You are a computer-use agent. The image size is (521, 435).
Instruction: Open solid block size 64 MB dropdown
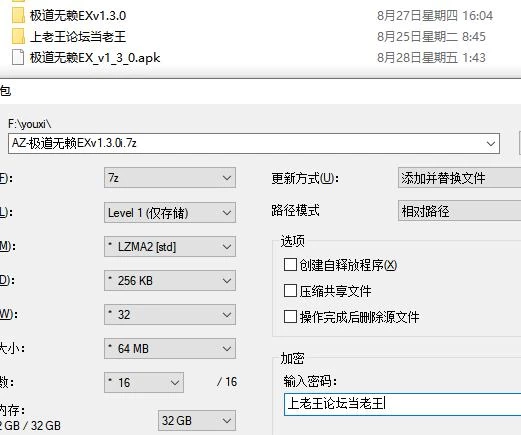170,349
